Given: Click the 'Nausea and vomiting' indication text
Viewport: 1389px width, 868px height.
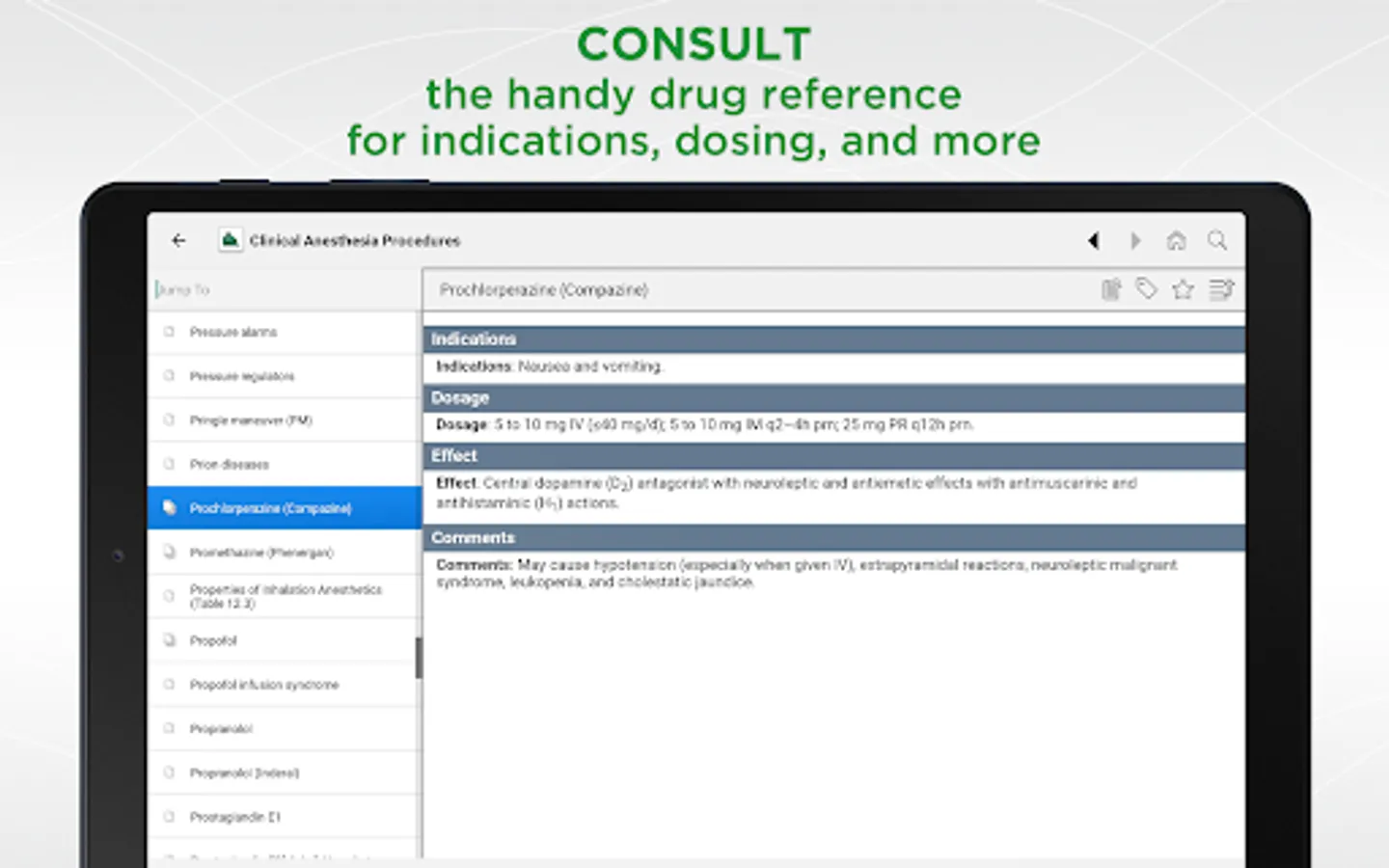Looking at the screenshot, I should coord(589,366).
